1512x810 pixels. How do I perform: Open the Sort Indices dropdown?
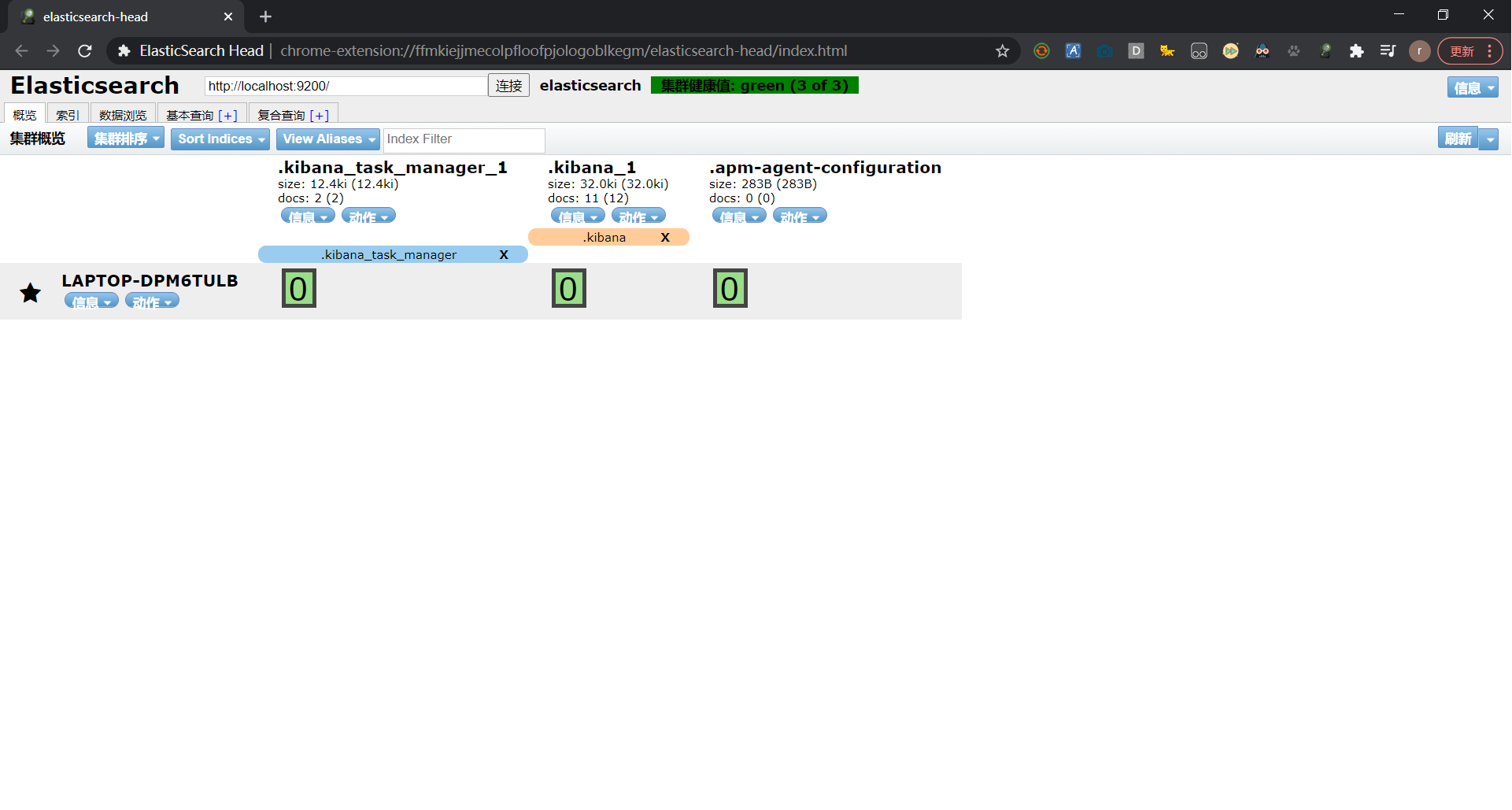(x=220, y=139)
